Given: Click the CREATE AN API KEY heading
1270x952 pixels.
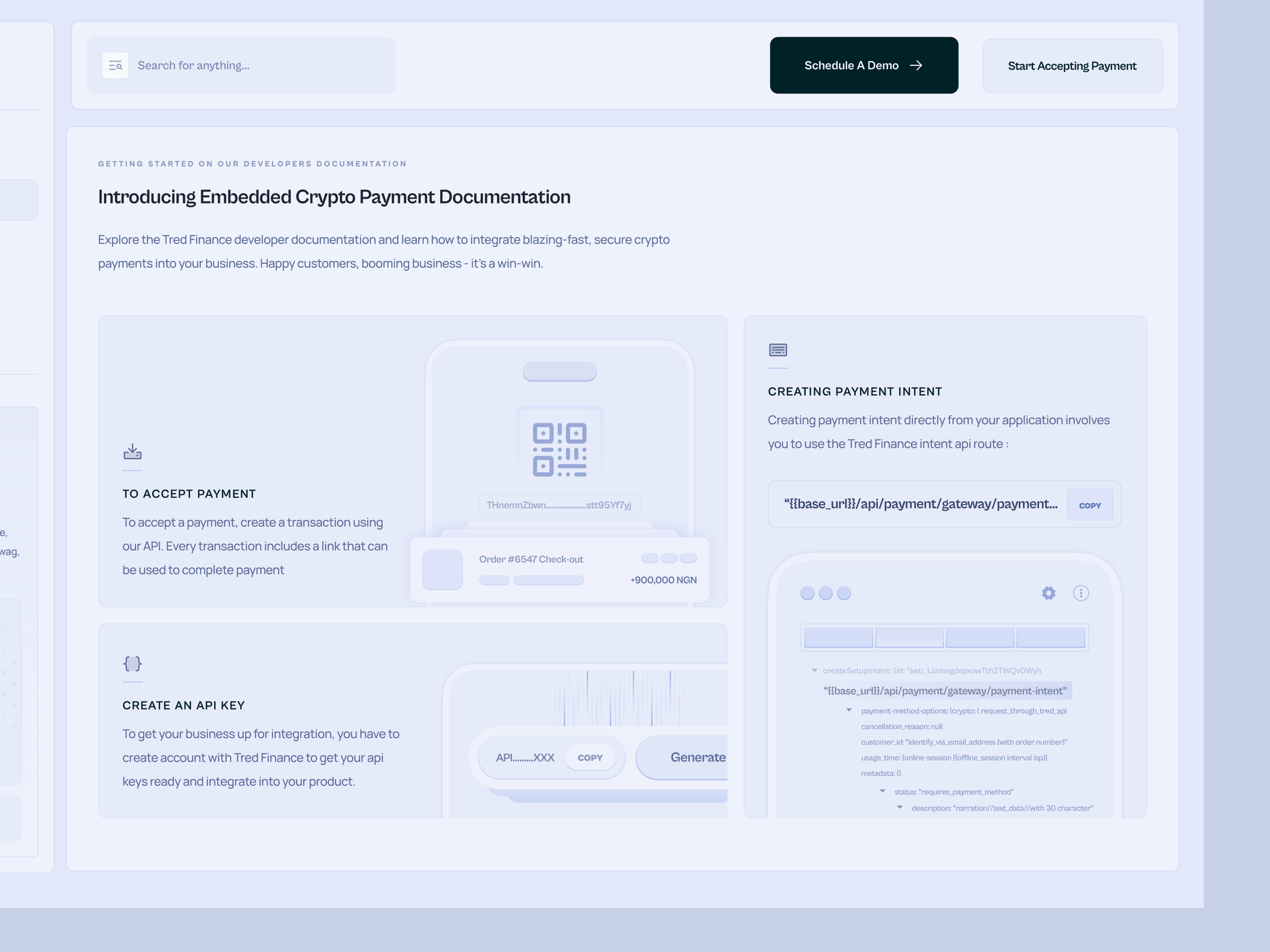Looking at the screenshot, I should [x=184, y=705].
